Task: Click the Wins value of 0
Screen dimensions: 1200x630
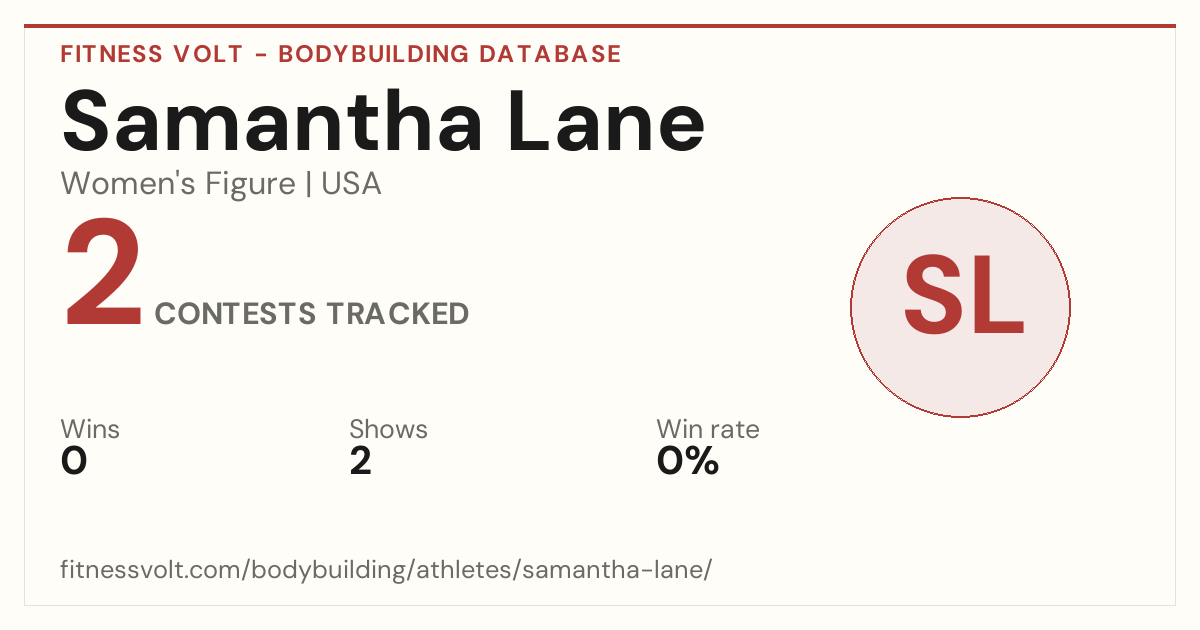Action: 74,461
